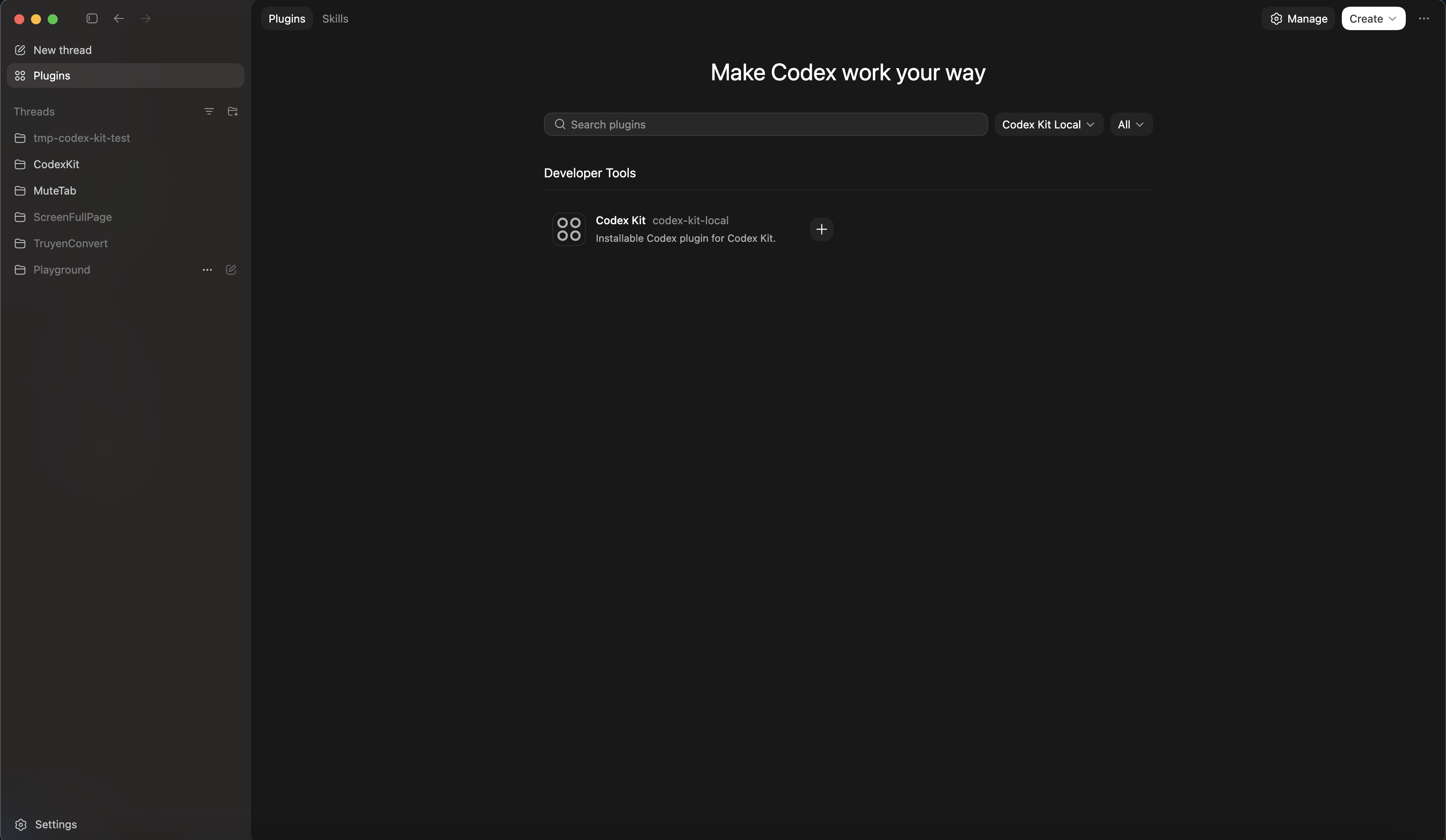Image resolution: width=1446 pixels, height=840 pixels.
Task: Switch to the Skills tab
Action: [335, 18]
